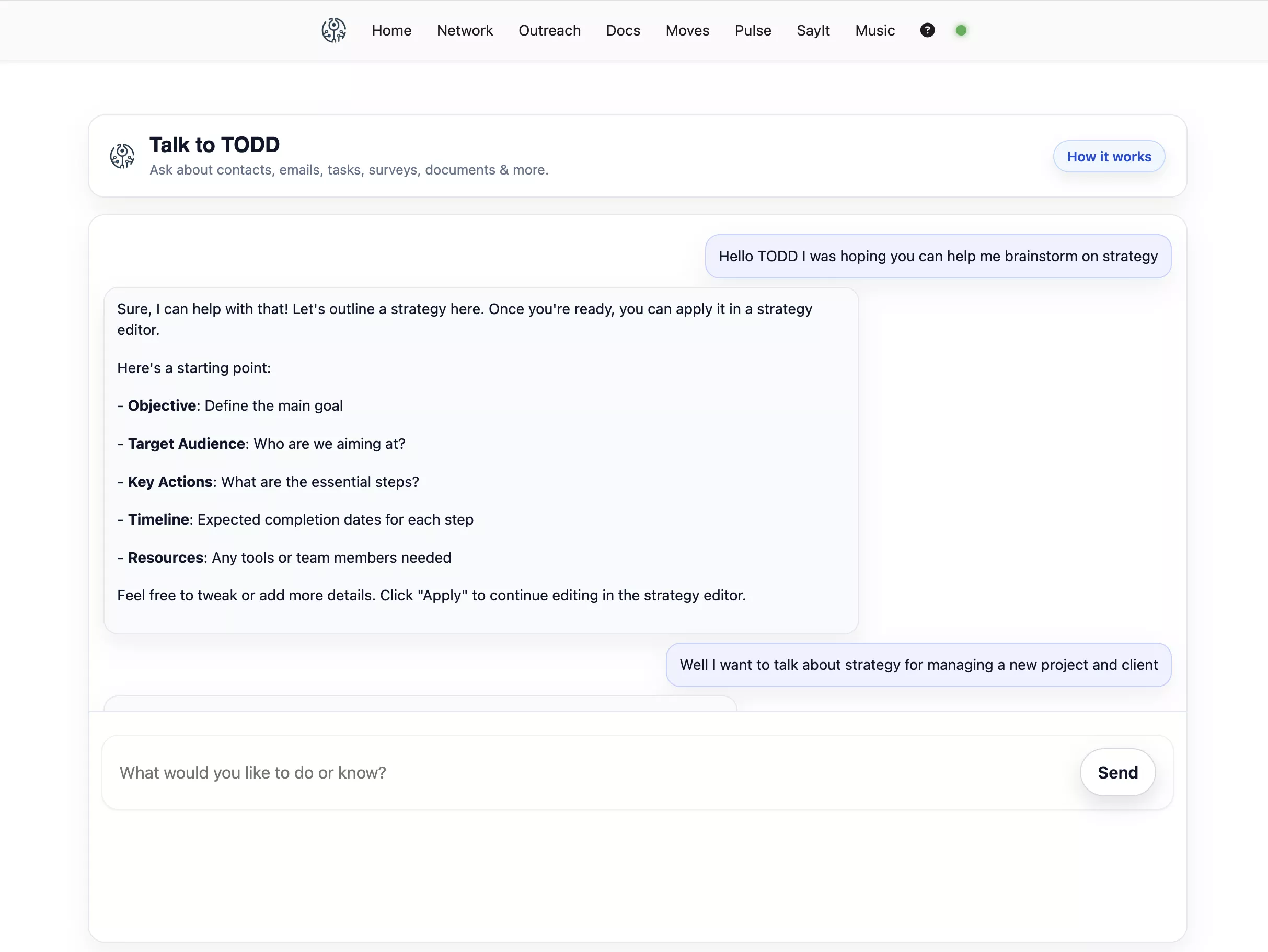The image size is (1268, 952).
Task: Switch to the Pulse section
Action: click(752, 30)
